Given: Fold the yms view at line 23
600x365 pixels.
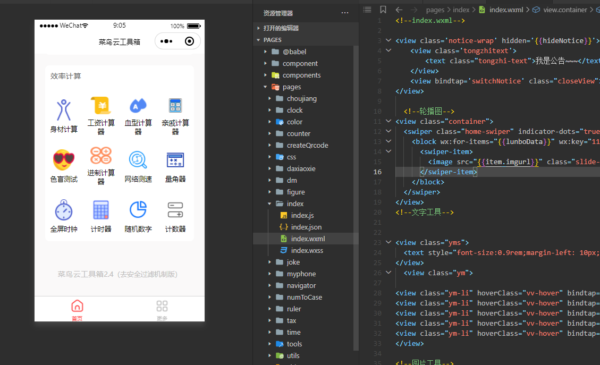Looking at the screenshot, I should click(x=388, y=242).
